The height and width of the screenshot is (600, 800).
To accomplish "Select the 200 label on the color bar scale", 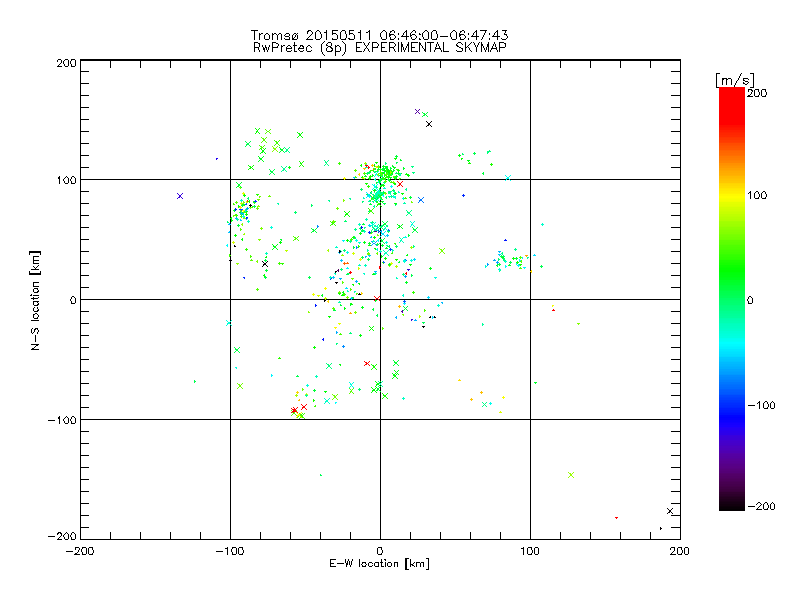I will click(x=757, y=93).
